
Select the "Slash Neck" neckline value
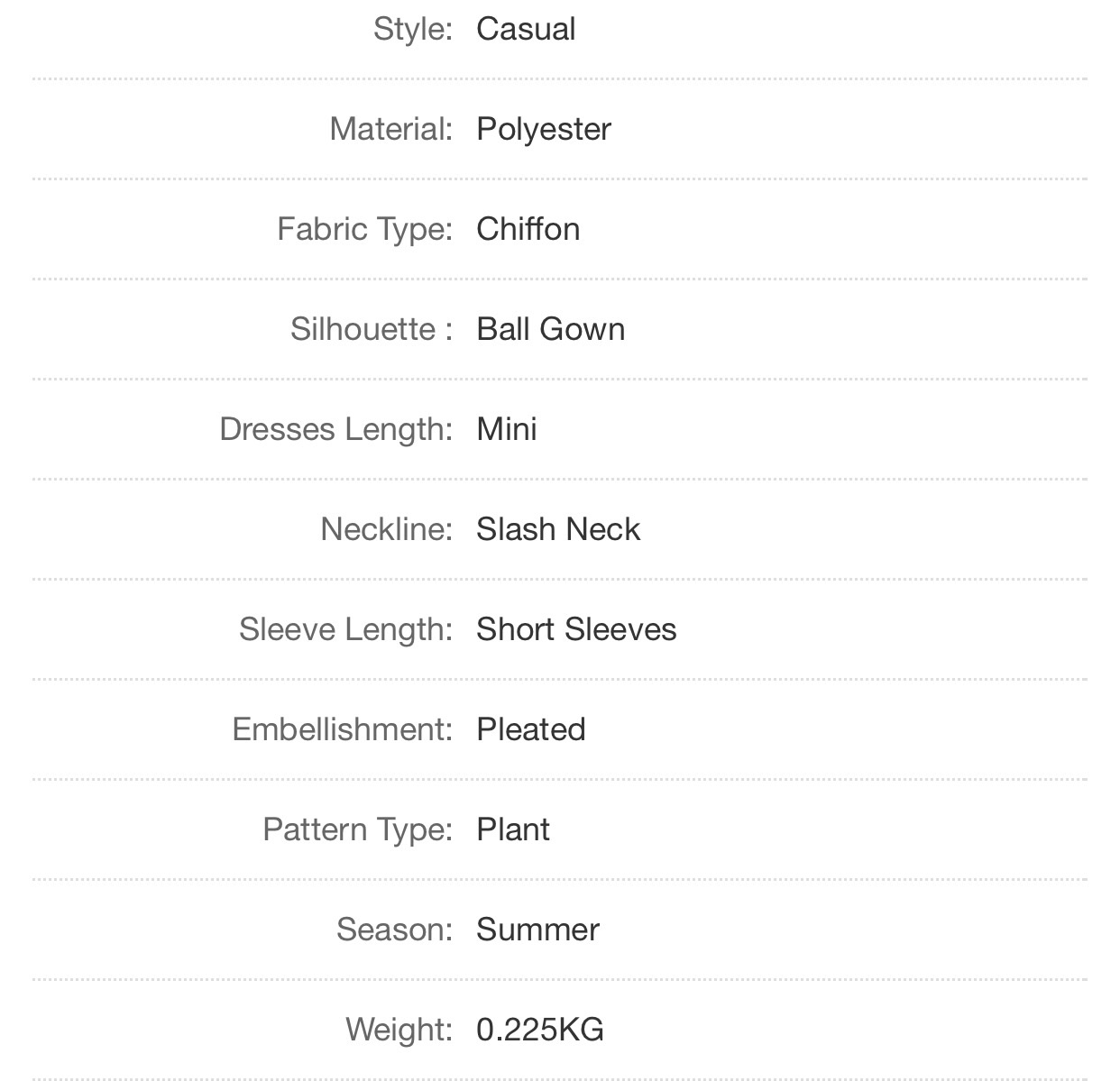point(558,529)
